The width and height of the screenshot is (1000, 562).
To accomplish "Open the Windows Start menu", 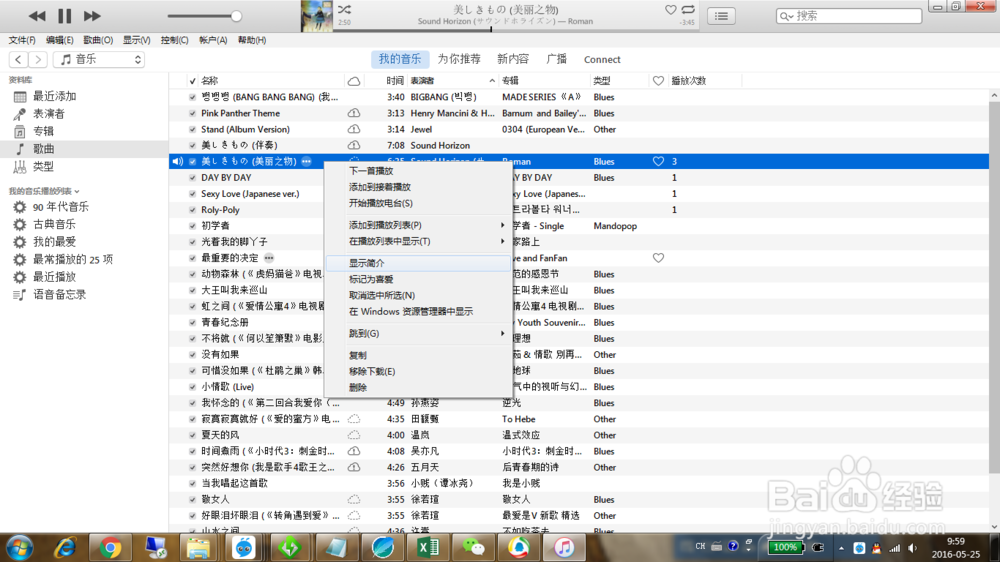I will click(19, 547).
